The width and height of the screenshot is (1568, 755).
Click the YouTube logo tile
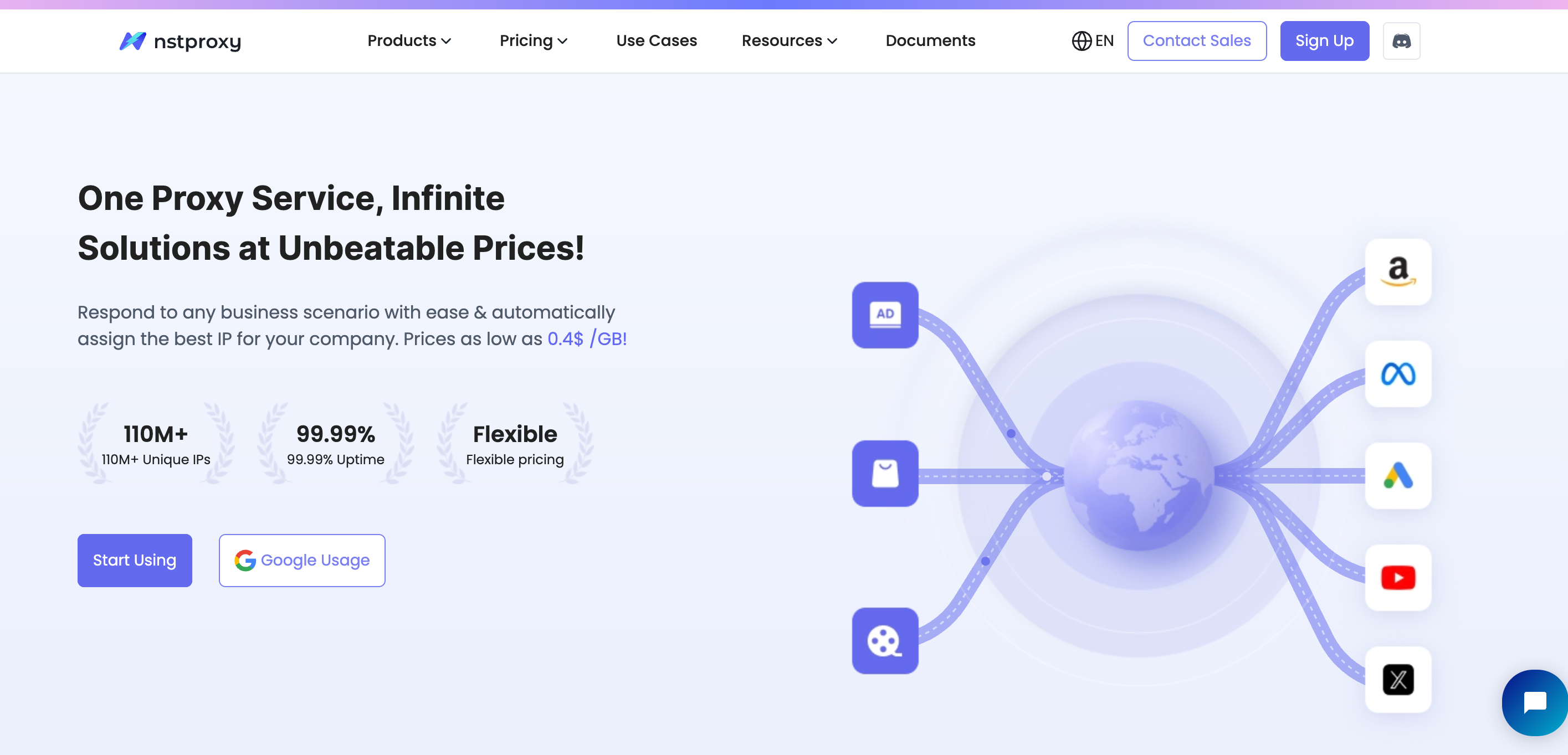click(1397, 577)
